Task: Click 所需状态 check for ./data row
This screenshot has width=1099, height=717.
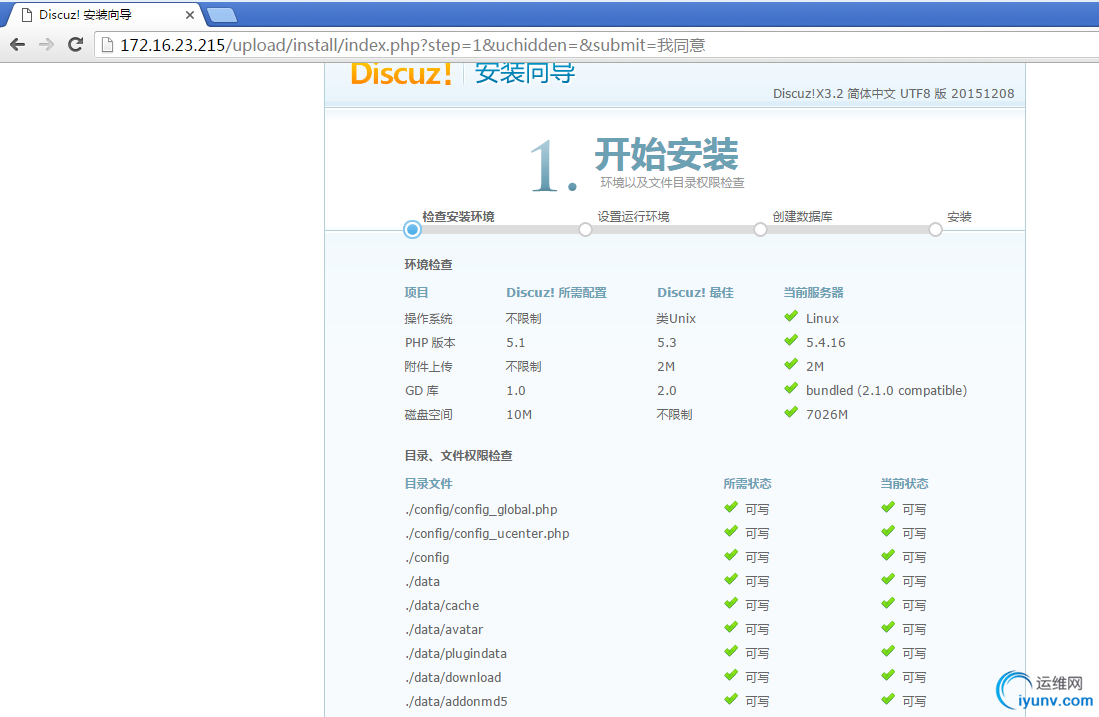Action: point(731,579)
